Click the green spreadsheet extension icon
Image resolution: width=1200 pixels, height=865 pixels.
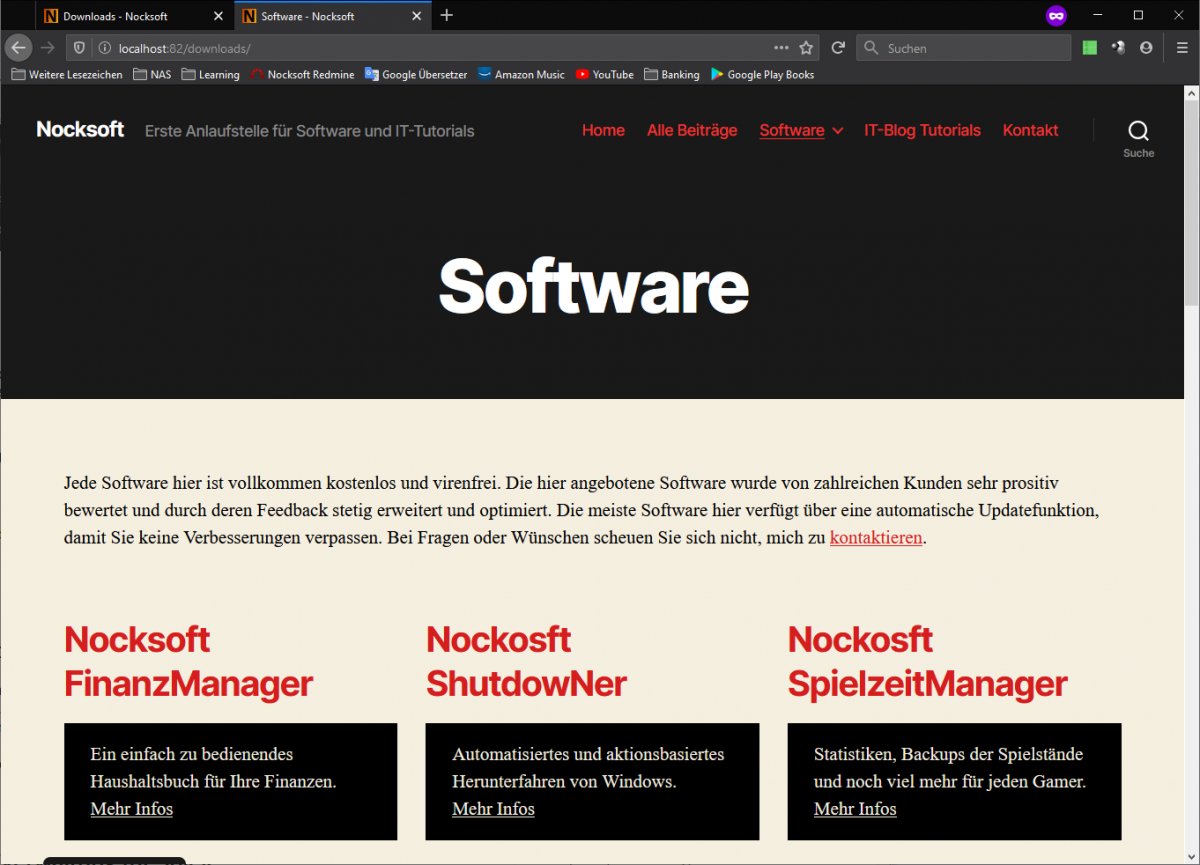point(1089,47)
